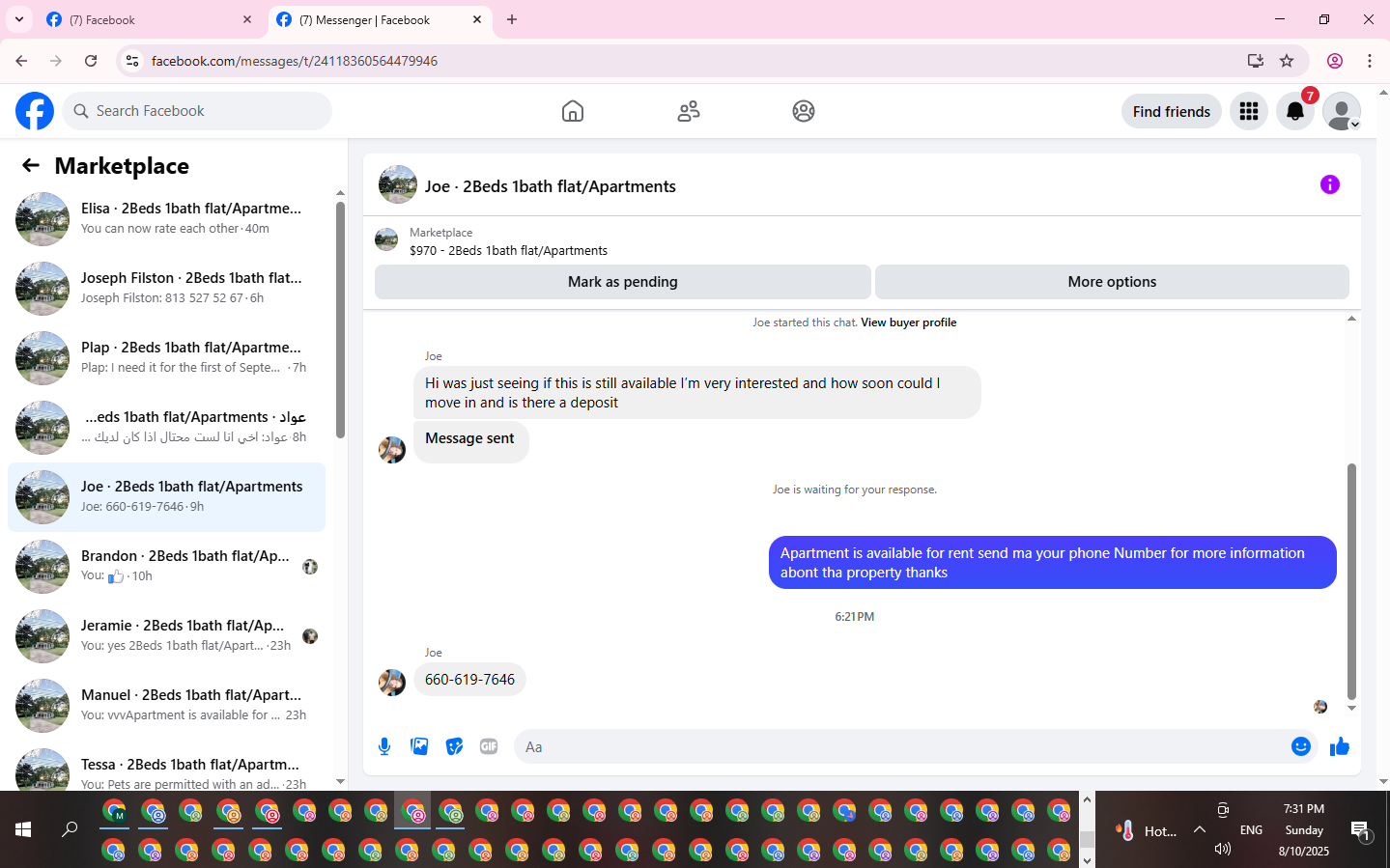The image size is (1390, 868).
Task: Bookmark this page with the star
Action: coord(1287,61)
